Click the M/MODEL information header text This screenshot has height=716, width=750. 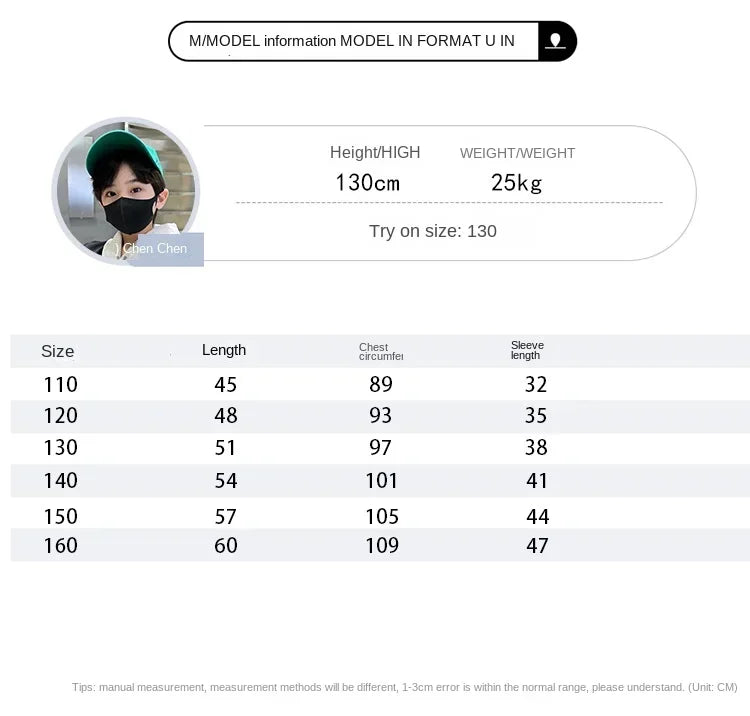click(352, 41)
